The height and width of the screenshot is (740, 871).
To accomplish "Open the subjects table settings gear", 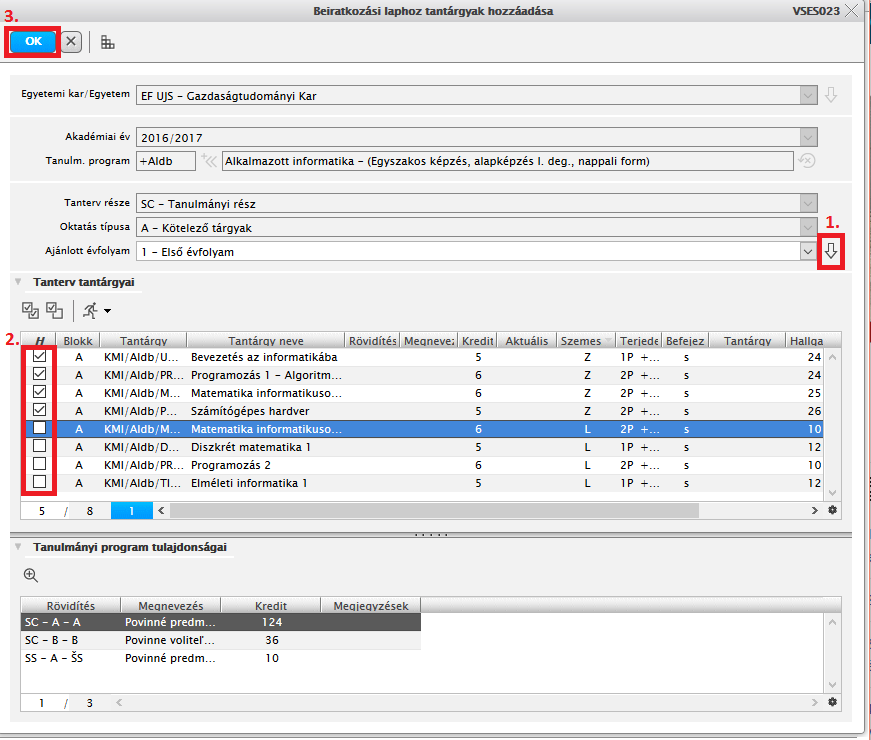I will tap(832, 510).
